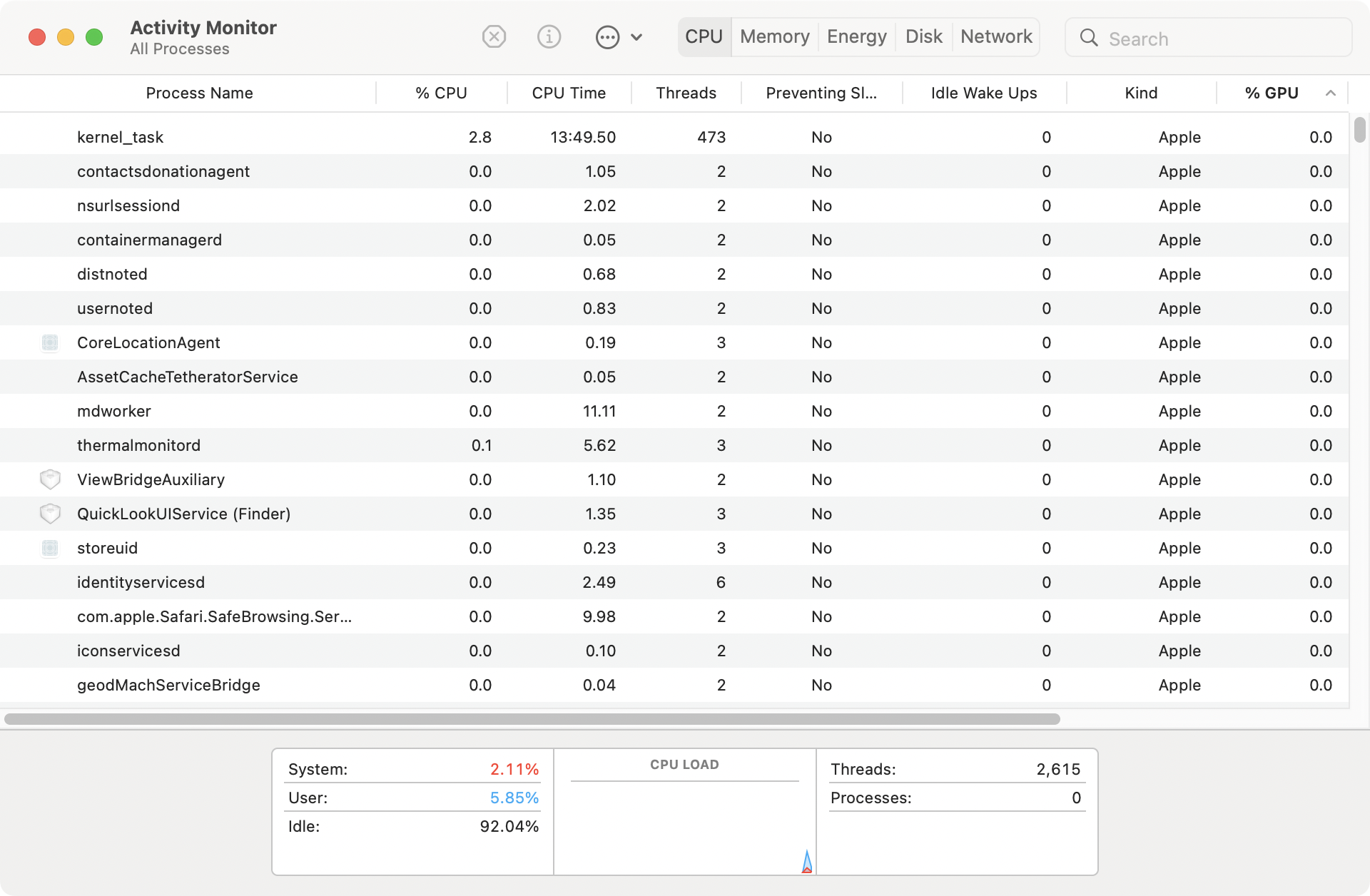Click the 9.98 CPU Time value

point(599,616)
